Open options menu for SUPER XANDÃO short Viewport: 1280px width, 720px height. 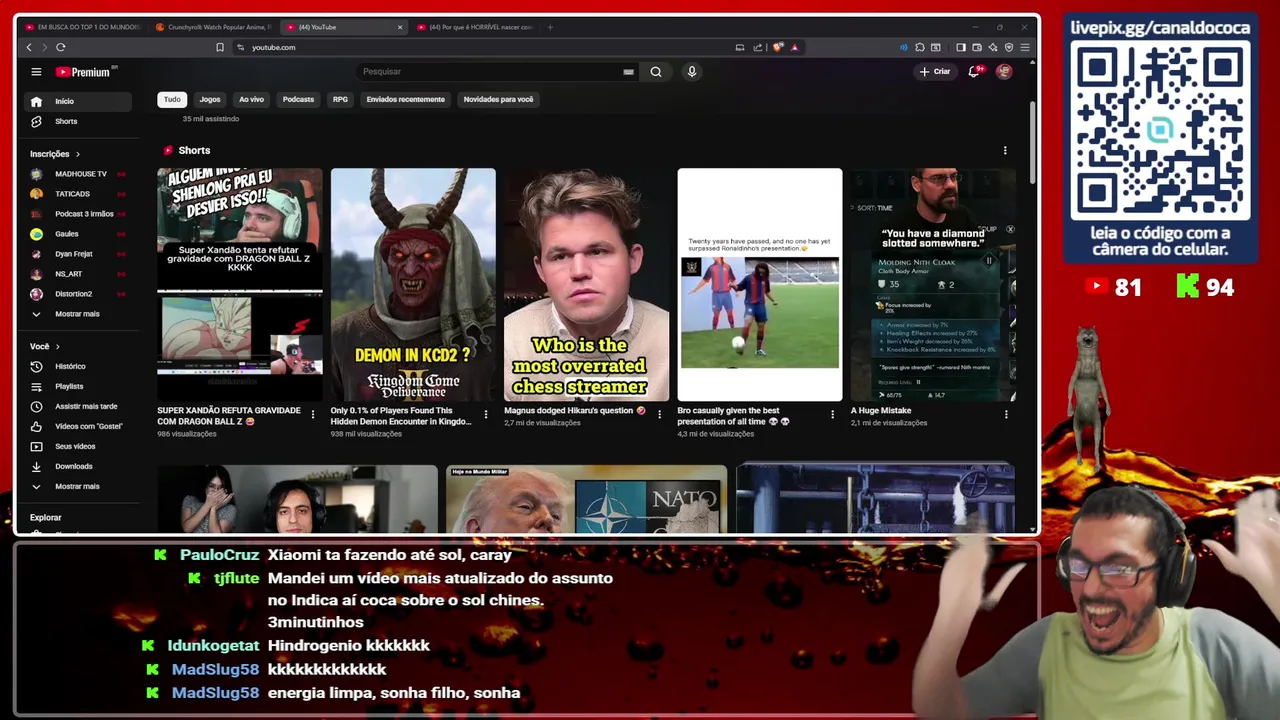(312, 414)
